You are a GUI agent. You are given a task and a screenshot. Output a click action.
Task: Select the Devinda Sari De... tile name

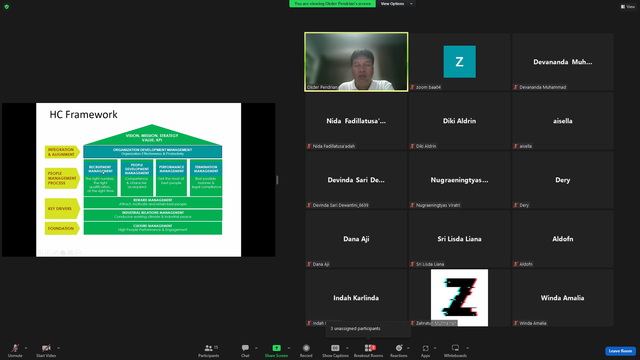pos(356,180)
